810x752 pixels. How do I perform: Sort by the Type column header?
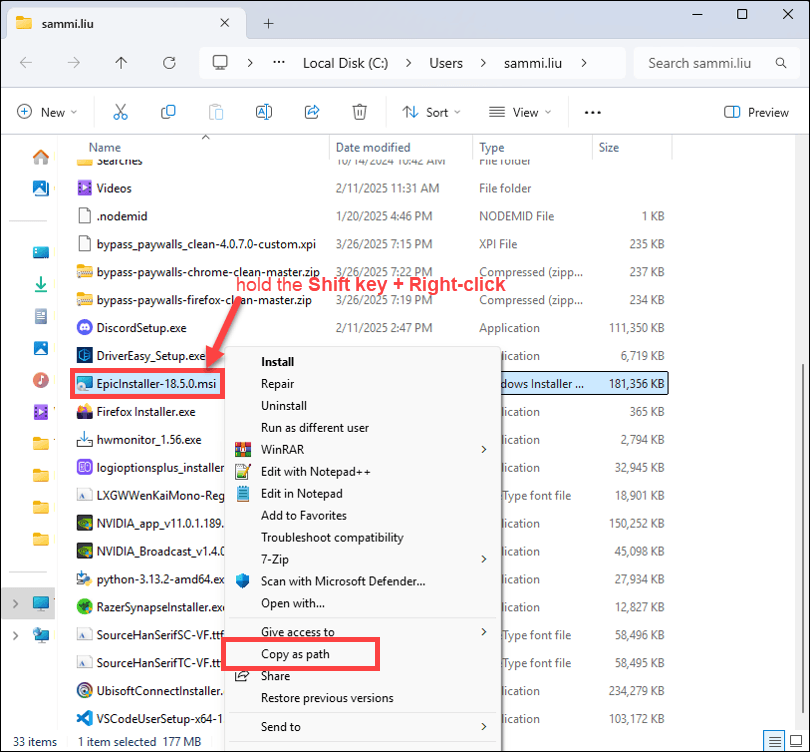click(x=491, y=147)
